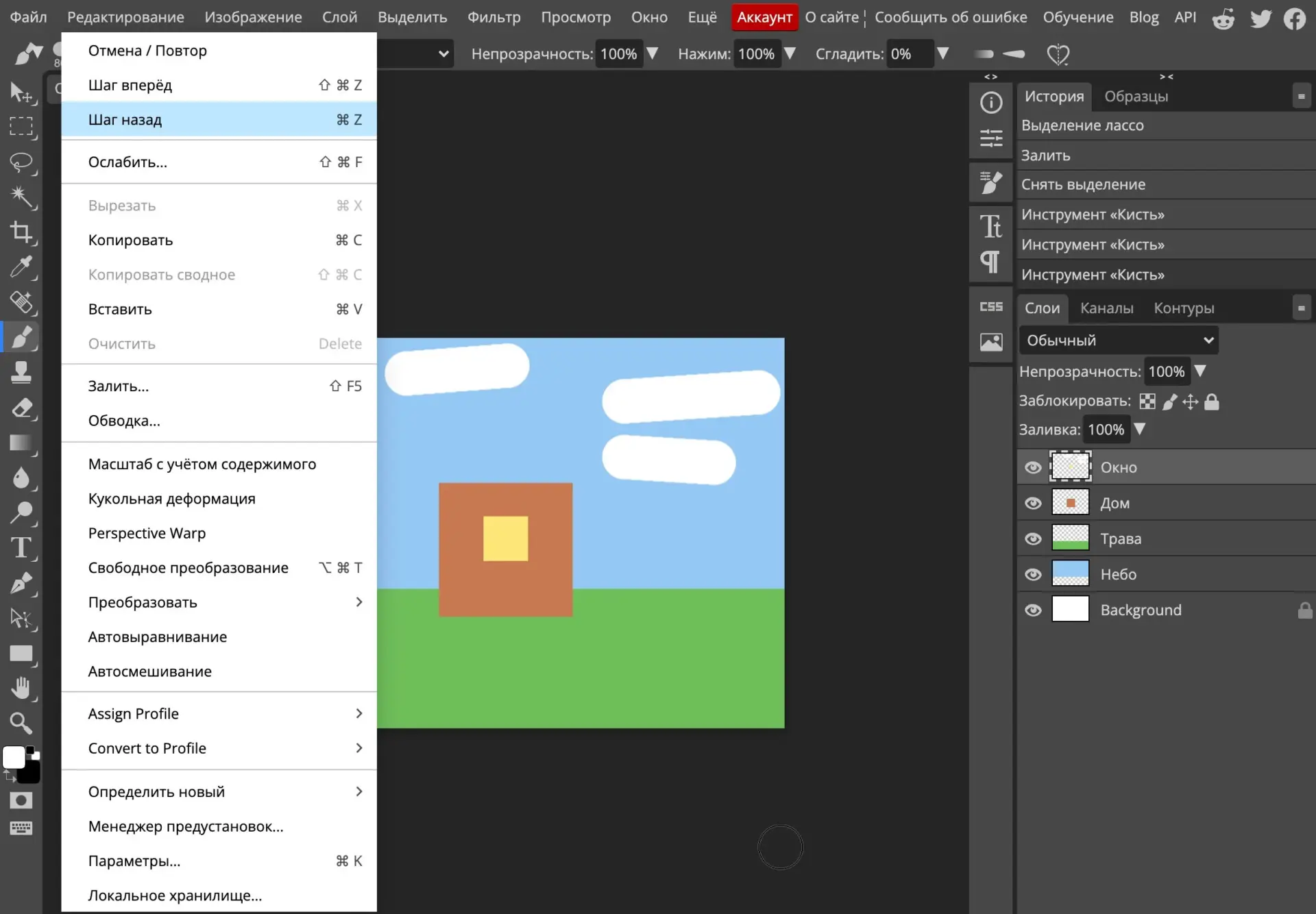Screen dimensions: 1316x914
Task: Select the Rectangular Marquee tool
Action: click(x=21, y=127)
